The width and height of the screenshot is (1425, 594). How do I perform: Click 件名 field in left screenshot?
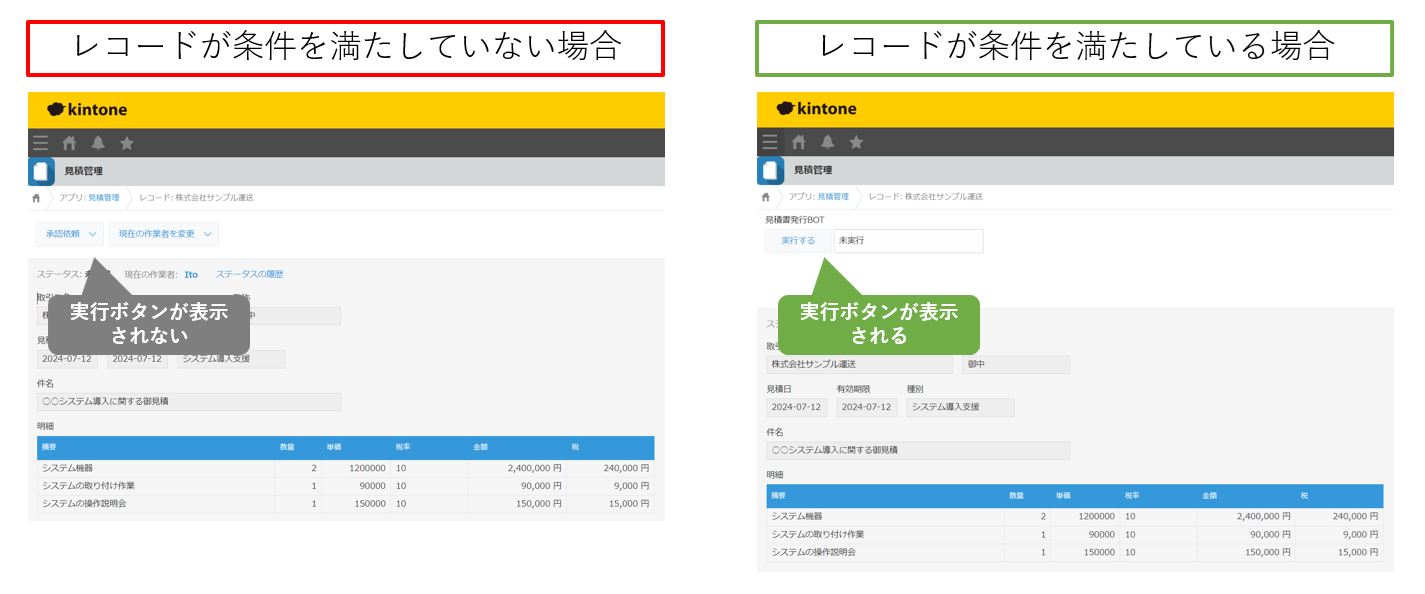click(x=189, y=402)
